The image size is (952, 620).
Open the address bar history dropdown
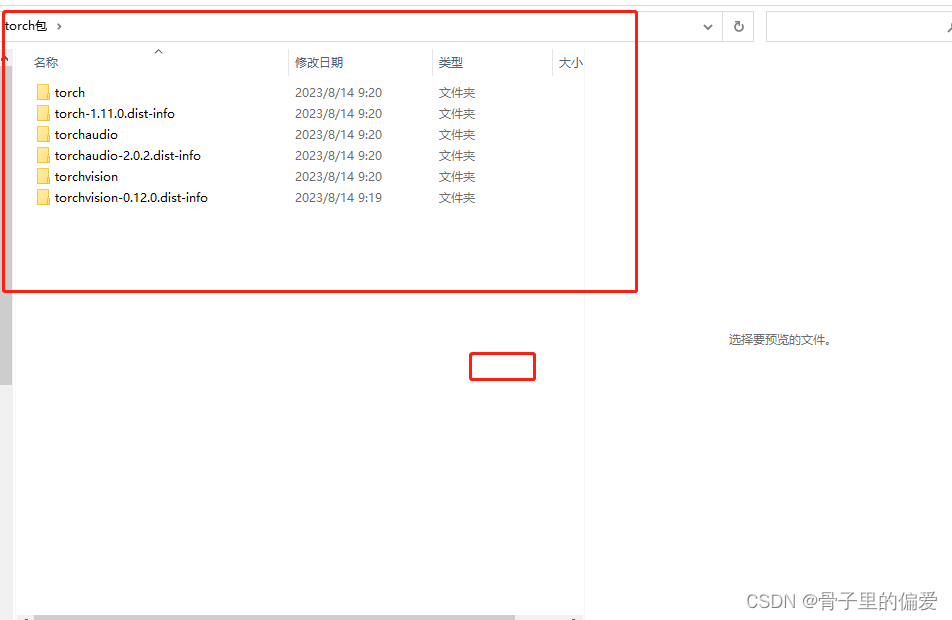pyautogui.click(x=707, y=27)
